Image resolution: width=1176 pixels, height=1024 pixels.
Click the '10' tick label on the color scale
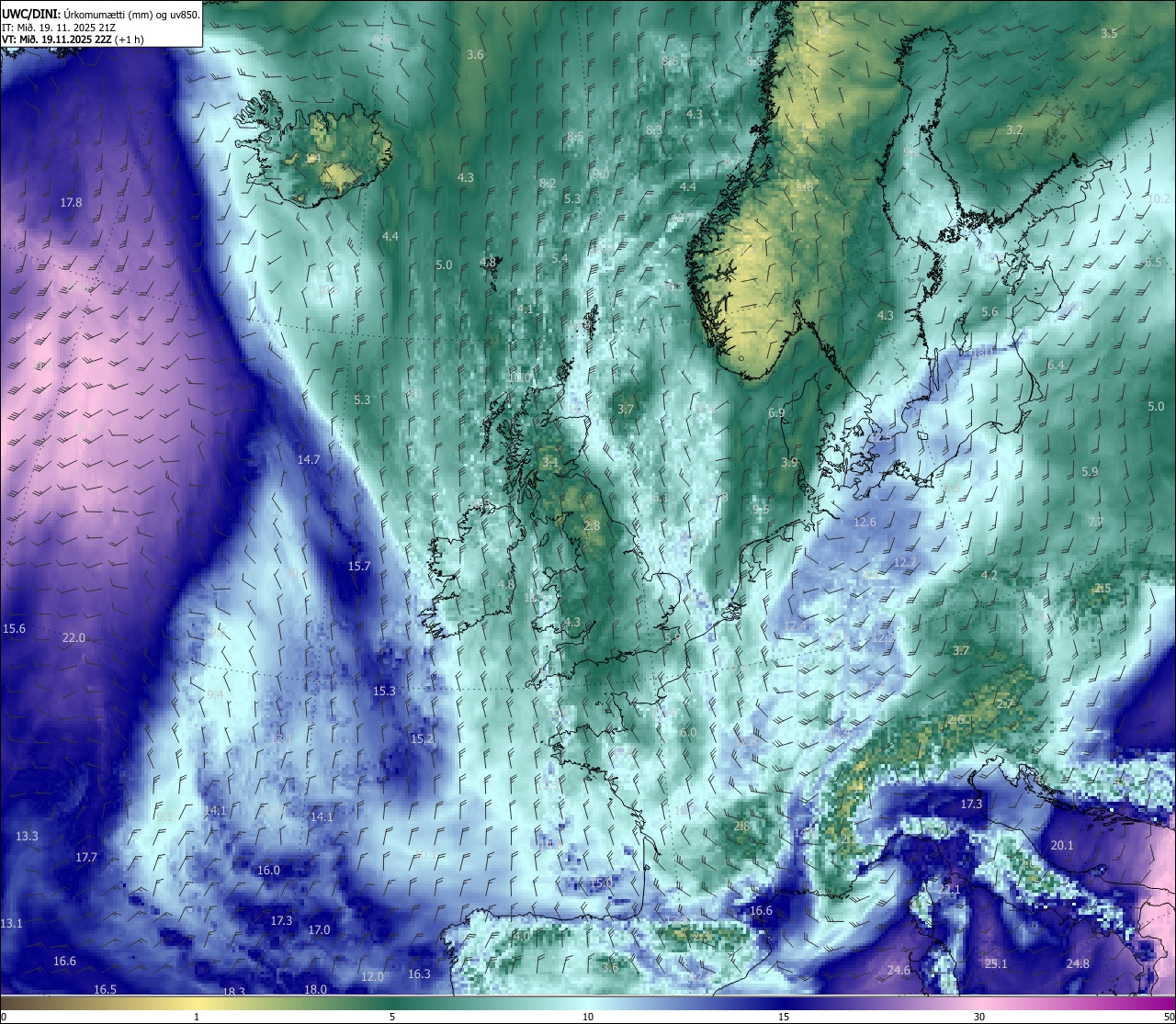[x=588, y=1017]
